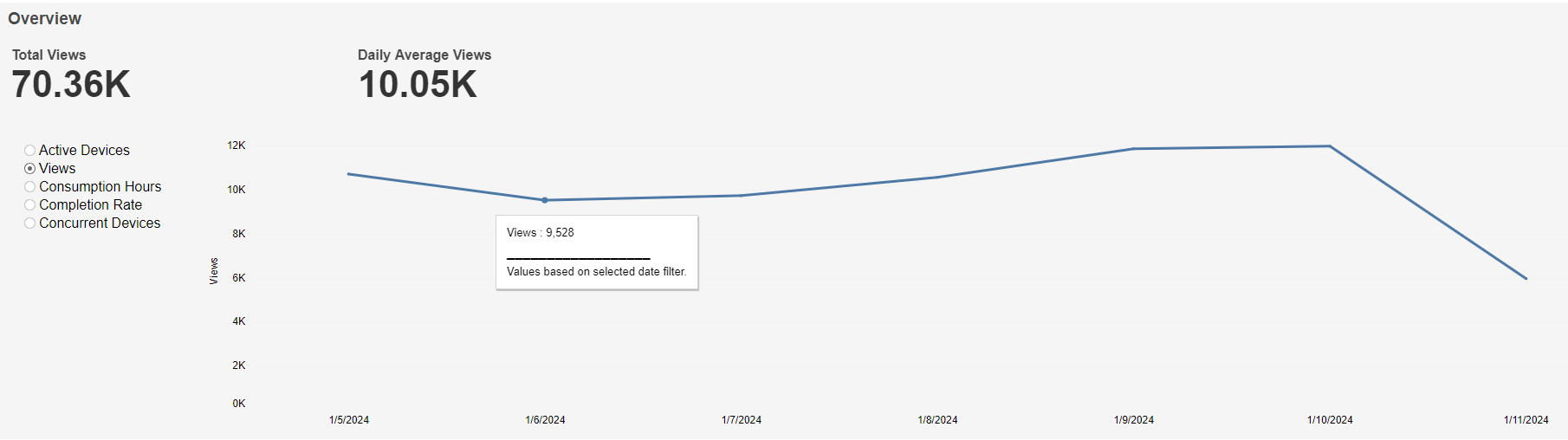Click the 1/6/2024 data point marker
The height and width of the screenshot is (440, 1568).
coord(545,200)
